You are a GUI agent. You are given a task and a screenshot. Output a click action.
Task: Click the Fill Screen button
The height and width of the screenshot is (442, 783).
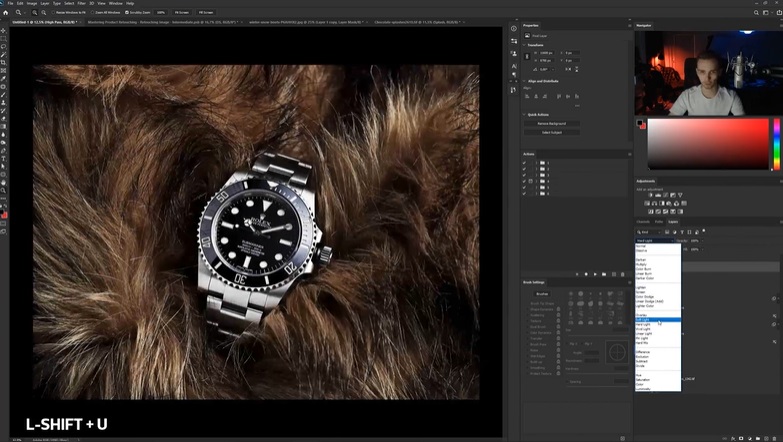tap(206, 12)
